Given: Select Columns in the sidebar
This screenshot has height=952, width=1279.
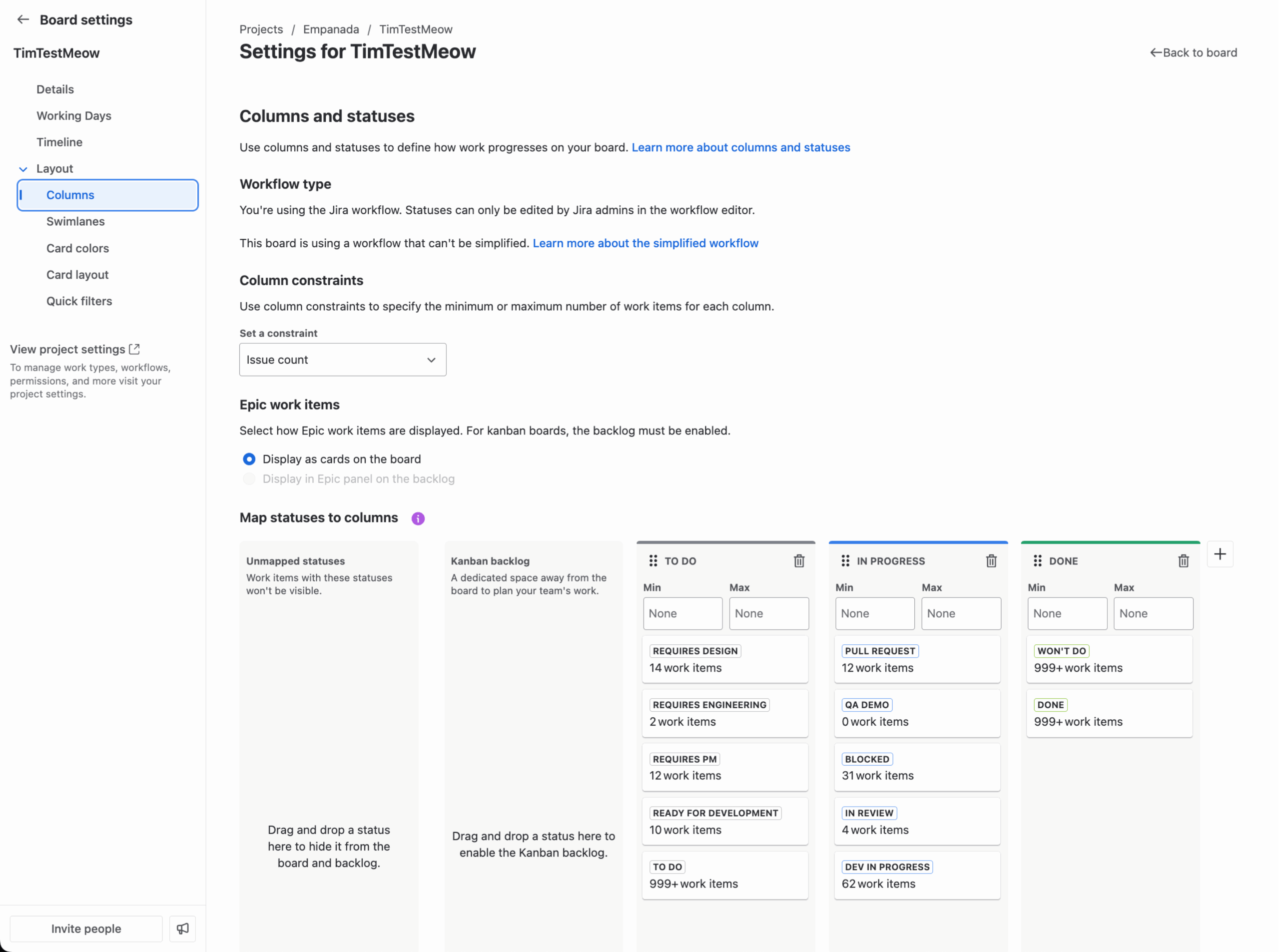Looking at the screenshot, I should tap(108, 195).
